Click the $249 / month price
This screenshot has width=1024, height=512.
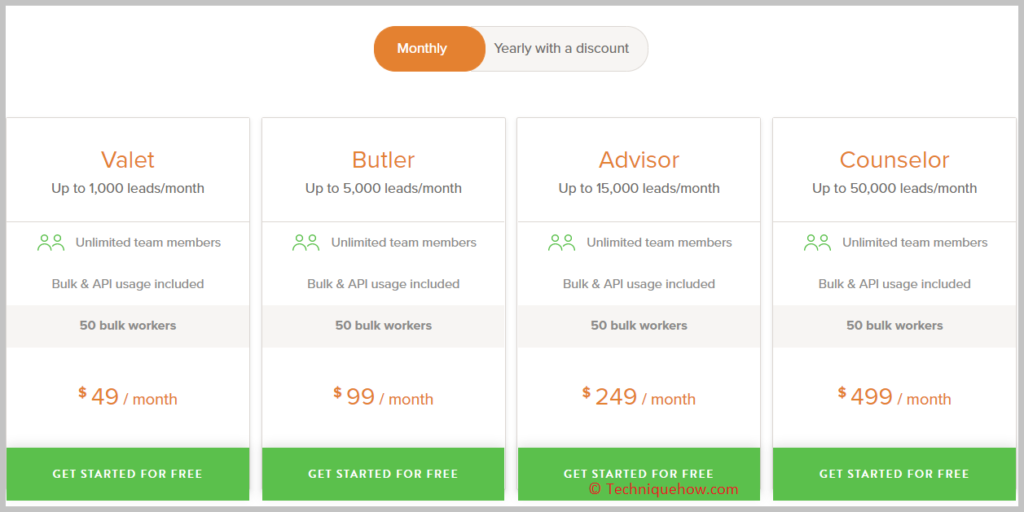[x=639, y=396]
